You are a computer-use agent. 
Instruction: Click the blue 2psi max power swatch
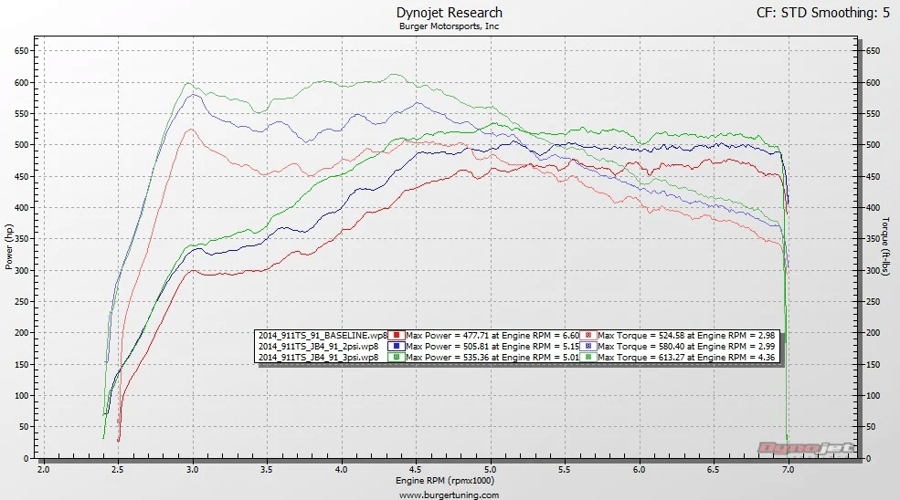[x=397, y=346]
